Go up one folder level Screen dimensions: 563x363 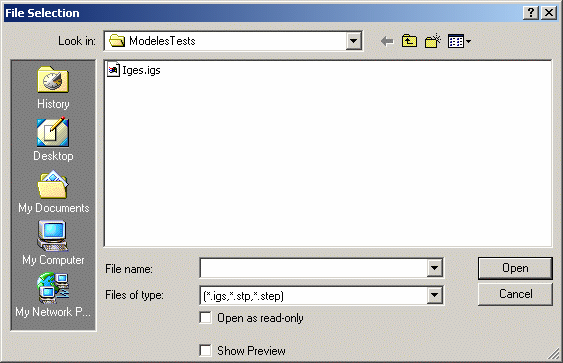tap(409, 41)
